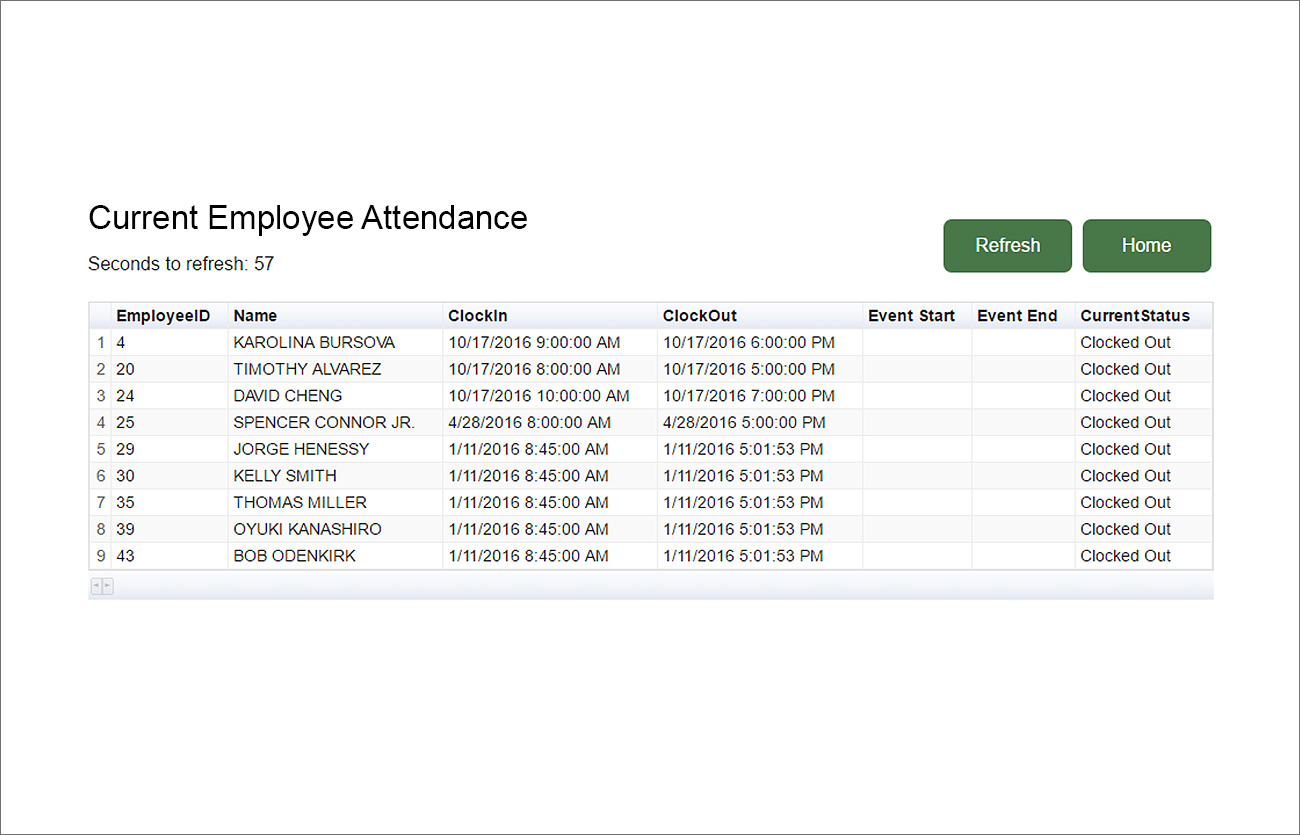Click Spencer Connor Jr.'s Clocked Out status
The image size is (1300, 835).
click(1144, 423)
